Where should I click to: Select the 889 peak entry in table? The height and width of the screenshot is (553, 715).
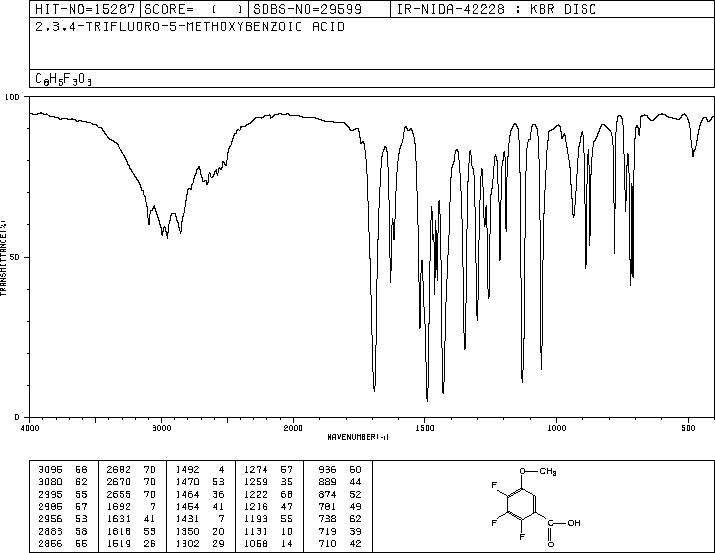(x=340, y=482)
